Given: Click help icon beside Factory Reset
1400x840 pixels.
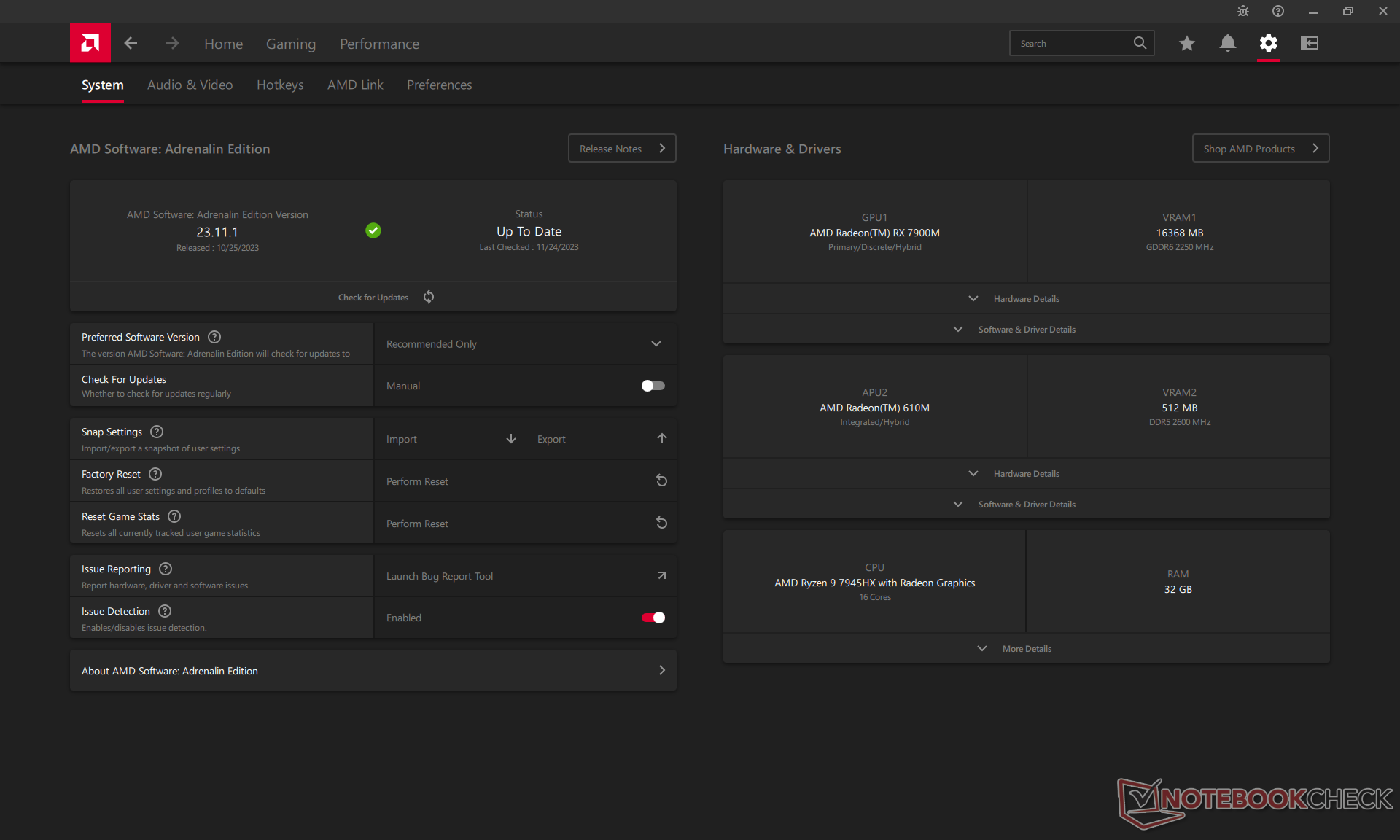Looking at the screenshot, I should (x=155, y=474).
